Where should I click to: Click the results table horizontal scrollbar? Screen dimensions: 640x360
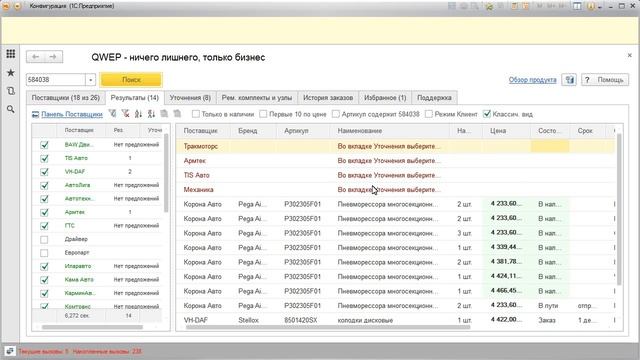pyautogui.click(x=328, y=327)
